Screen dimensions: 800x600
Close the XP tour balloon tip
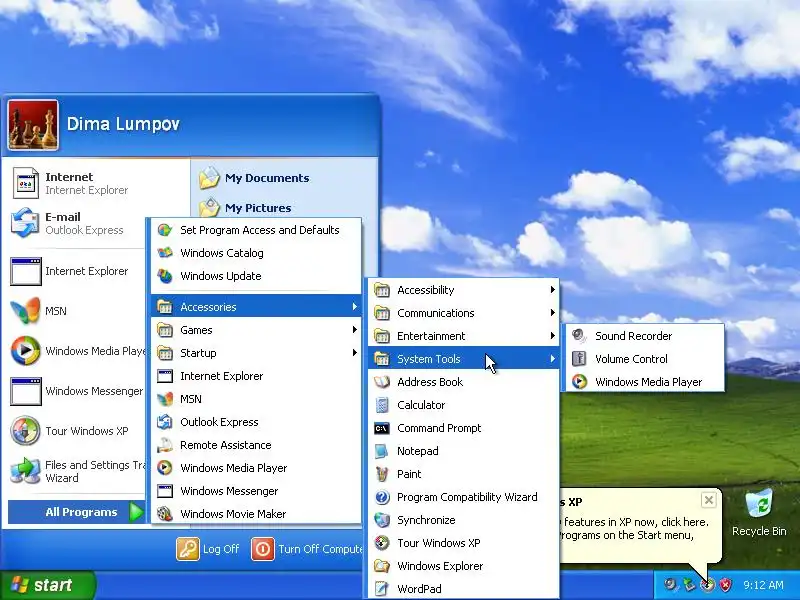click(709, 500)
